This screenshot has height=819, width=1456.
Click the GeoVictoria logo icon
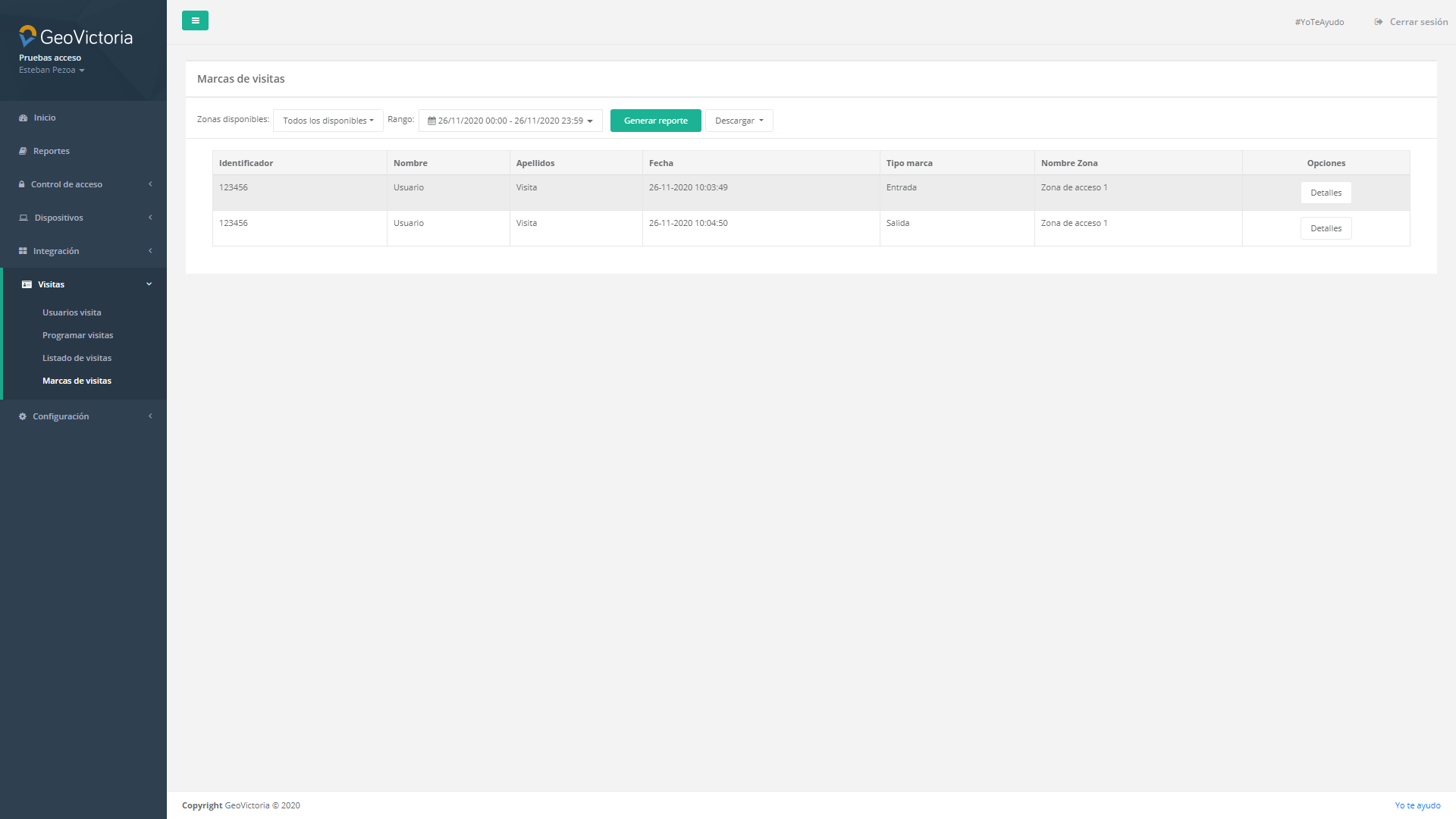click(27, 36)
